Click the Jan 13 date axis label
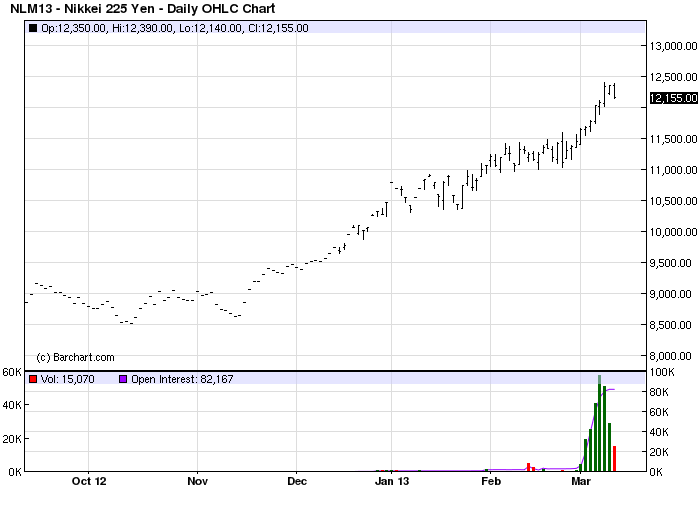Viewport: 700px width, 512px height. click(x=392, y=481)
